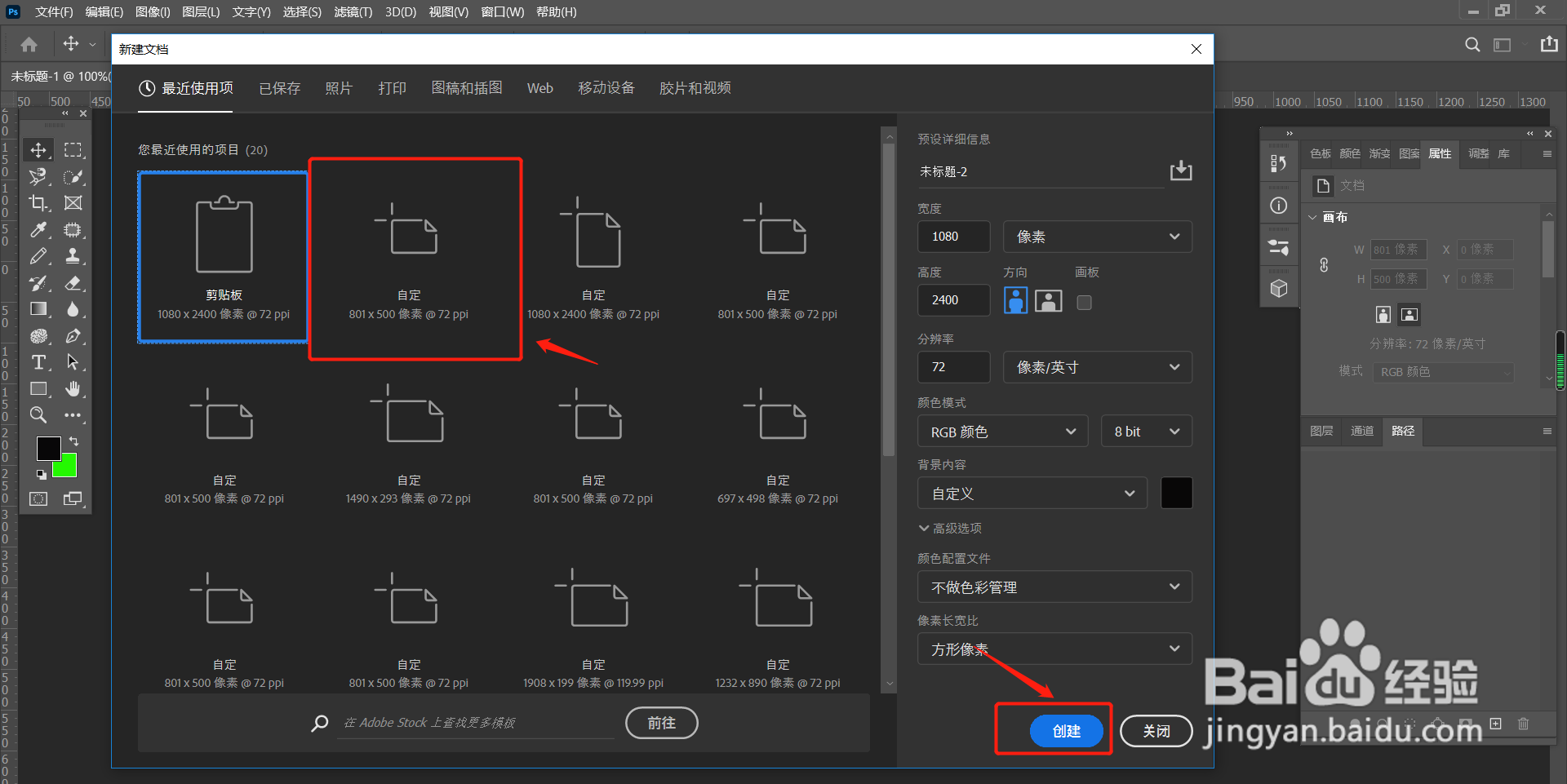Screen dimensions: 1567x784
Task: Select the Eraser tool
Action: tap(73, 283)
